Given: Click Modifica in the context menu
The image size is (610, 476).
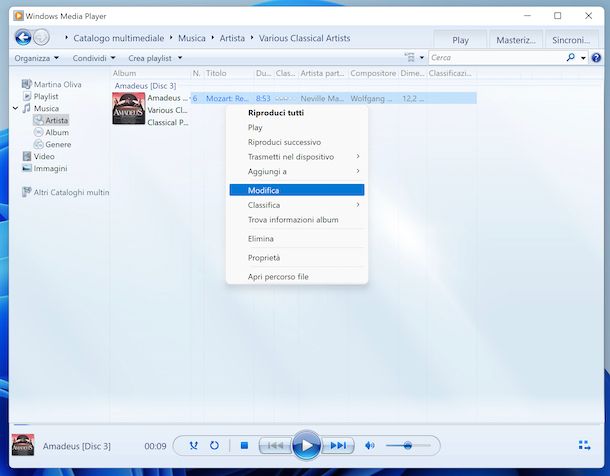Looking at the screenshot, I should [297, 190].
